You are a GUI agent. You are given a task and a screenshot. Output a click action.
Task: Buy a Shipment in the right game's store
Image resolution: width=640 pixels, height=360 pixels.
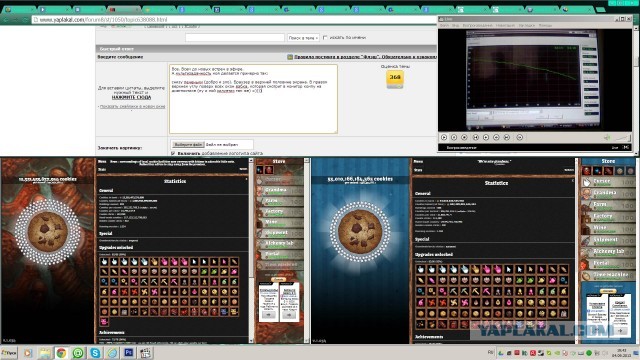(608, 240)
